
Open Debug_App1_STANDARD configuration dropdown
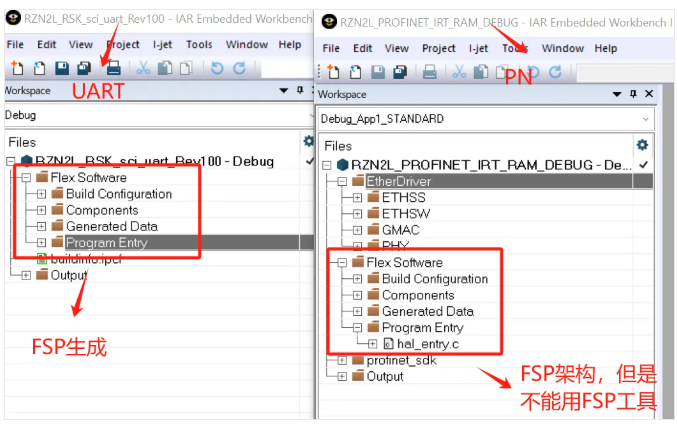click(645, 119)
